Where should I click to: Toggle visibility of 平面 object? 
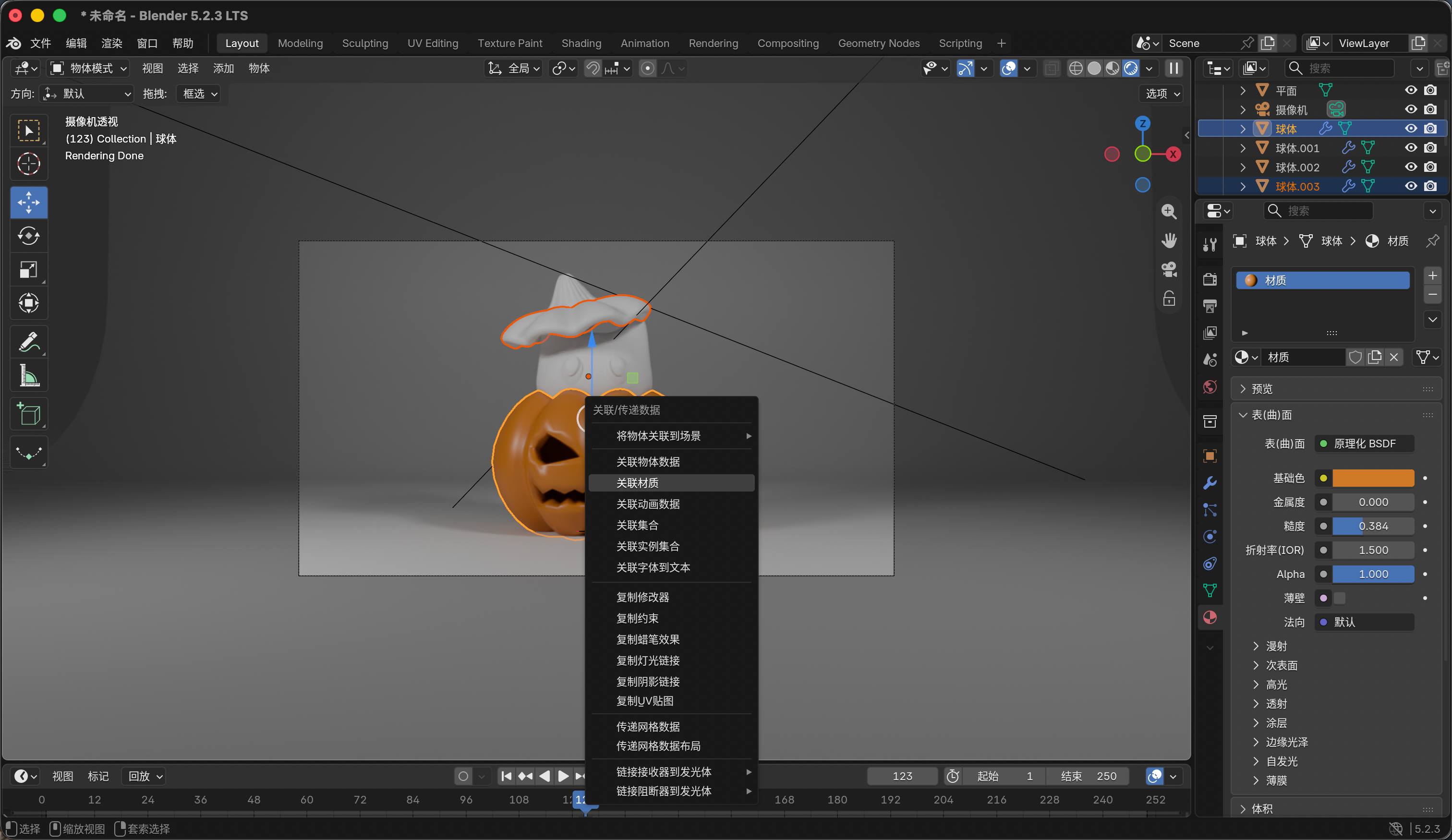coord(1411,90)
